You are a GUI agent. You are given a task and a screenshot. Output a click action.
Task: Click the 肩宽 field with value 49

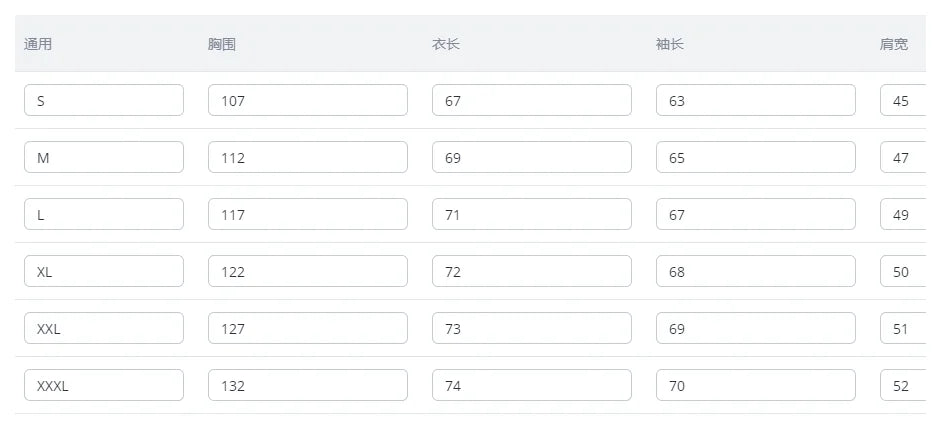[903, 214]
